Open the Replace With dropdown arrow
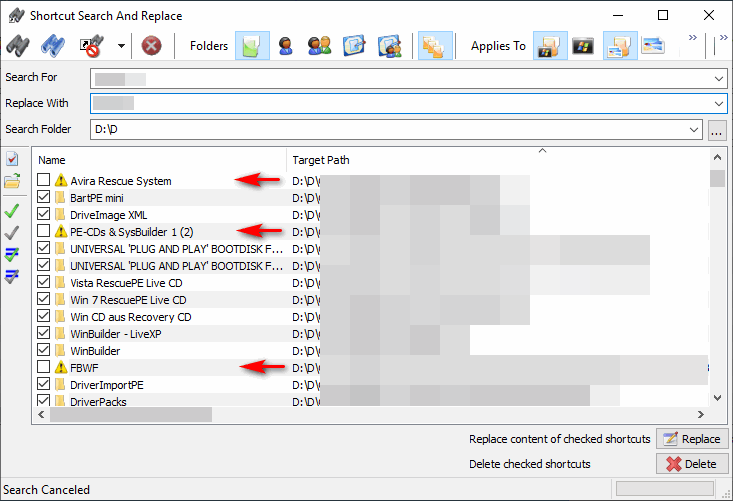 click(719, 104)
